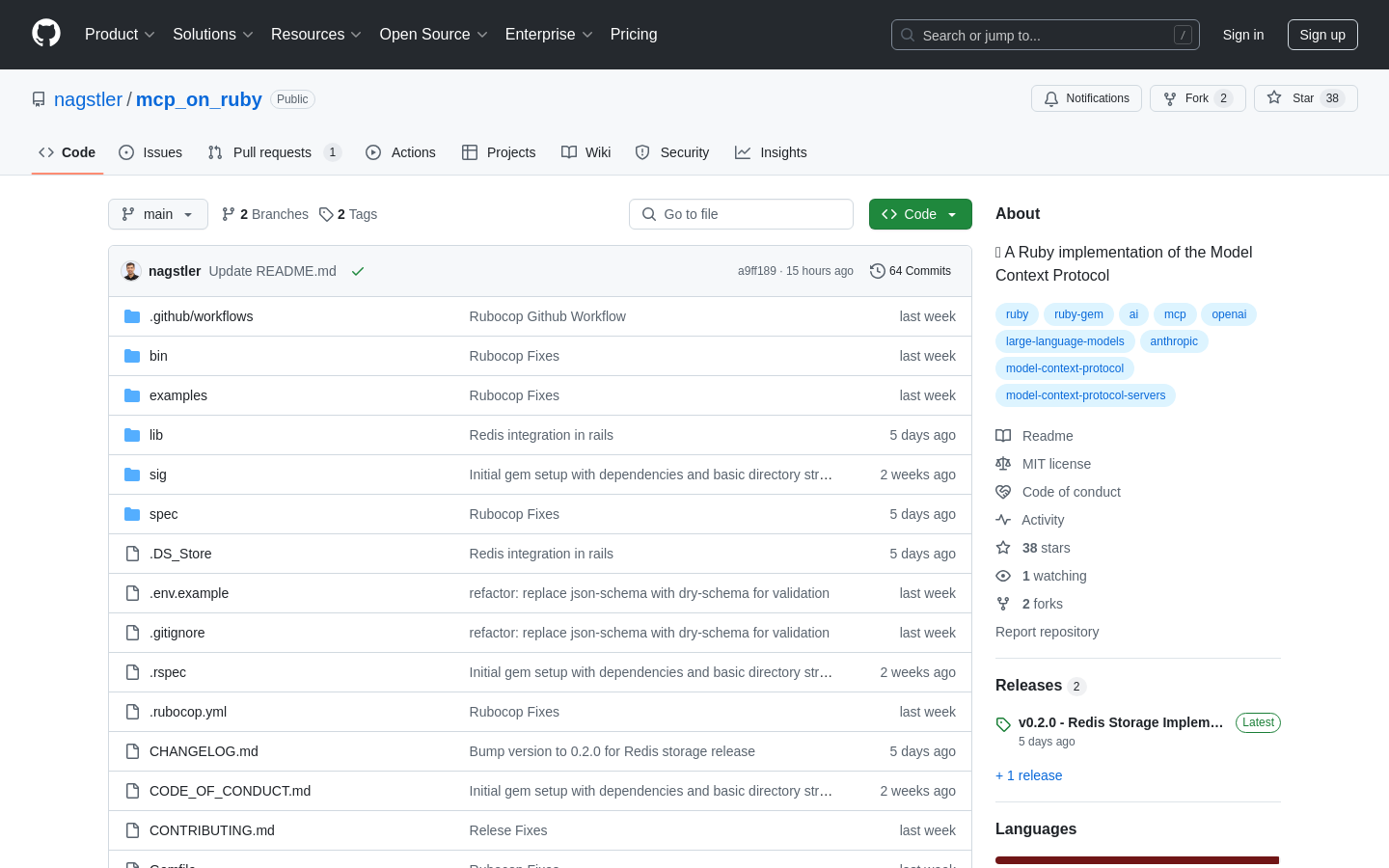1389x868 pixels.
Task: Click the Code of conduct heart icon
Action: point(1003,492)
